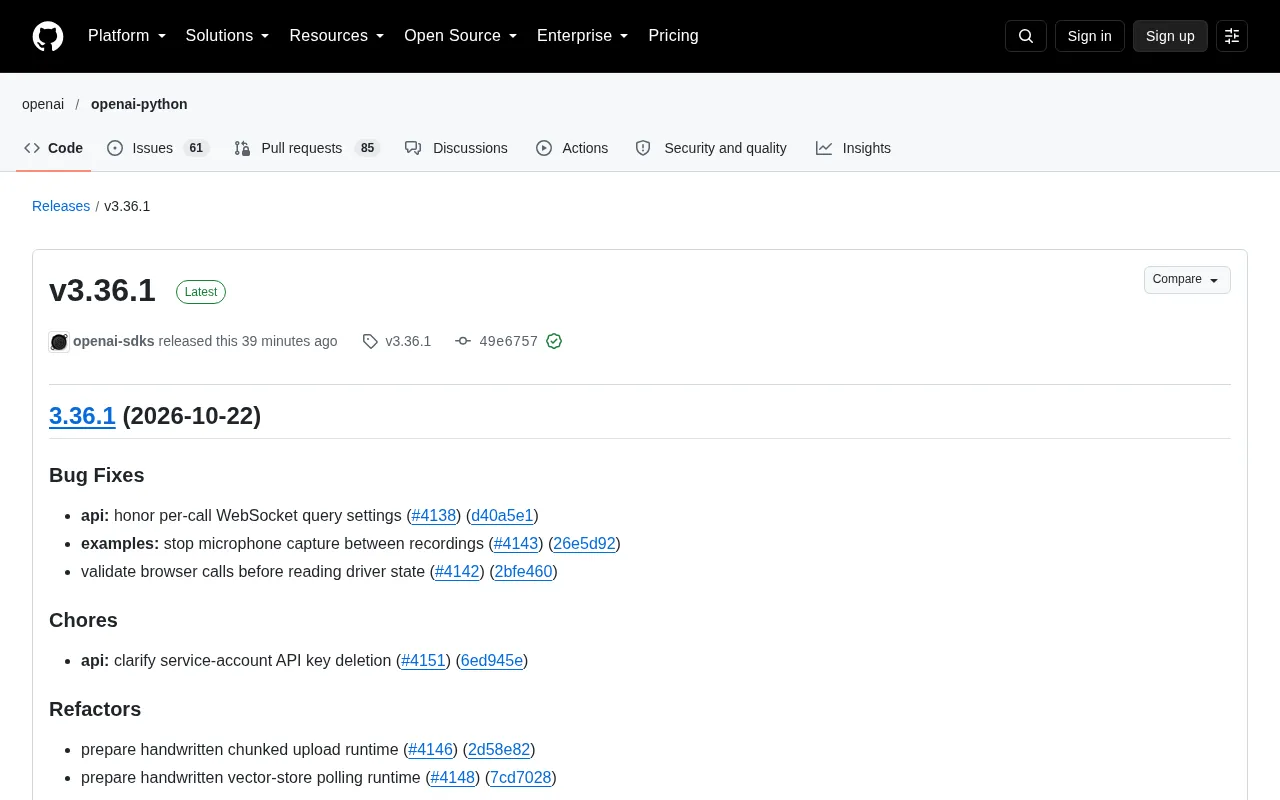Viewport: 1280px width, 800px height.
Task: Open the 3.36.1 changelog heading link
Action: (x=82, y=416)
